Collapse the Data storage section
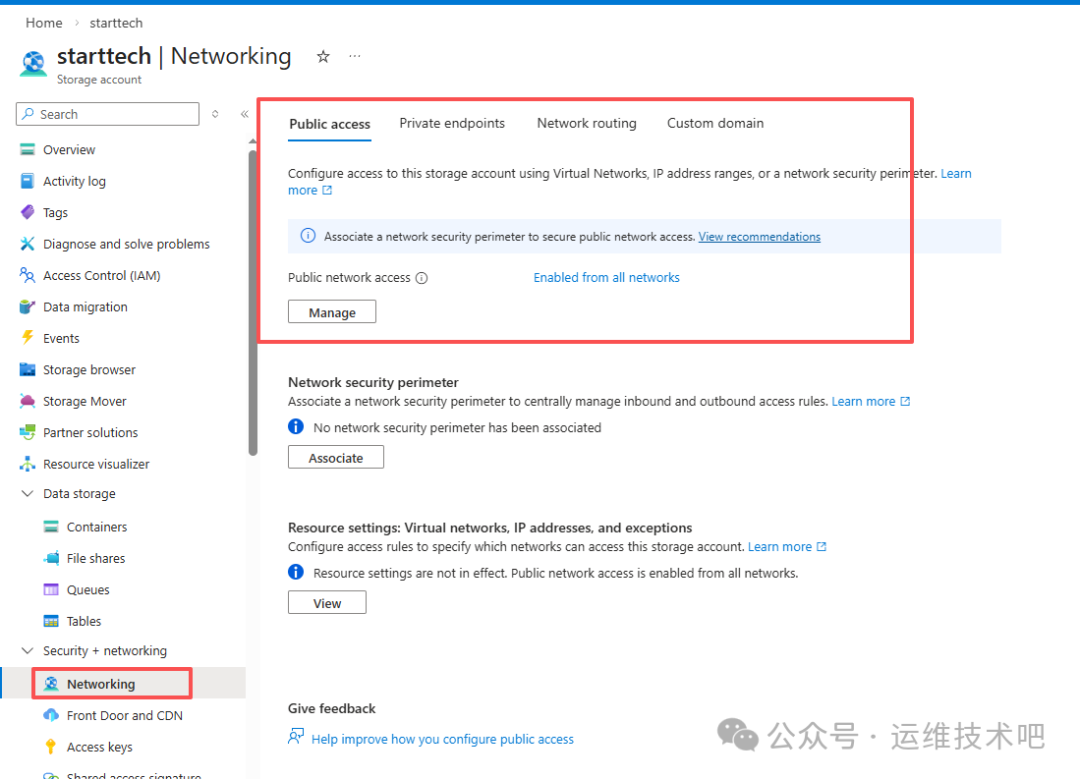 coord(28,494)
